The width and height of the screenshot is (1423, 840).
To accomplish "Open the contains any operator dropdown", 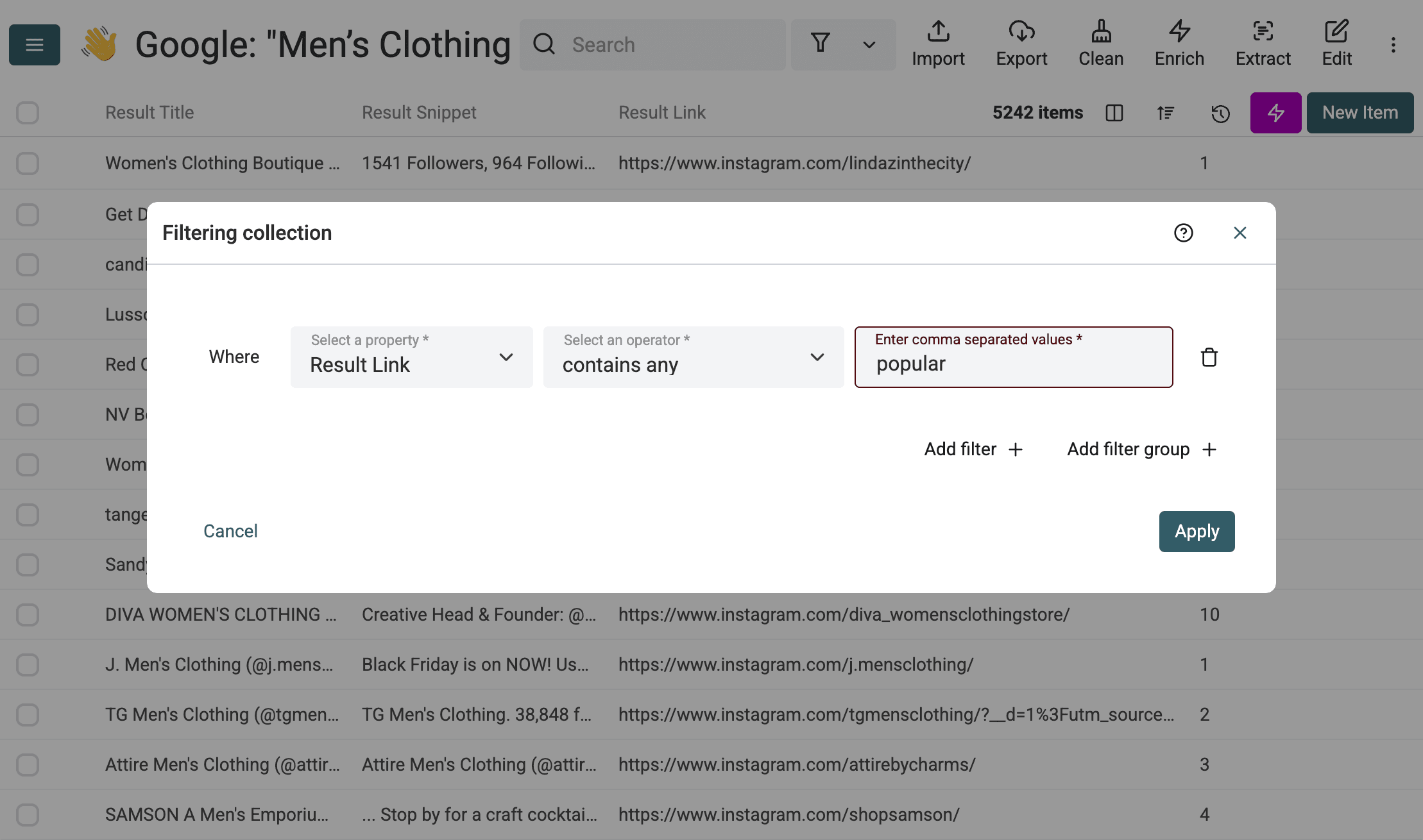I will [x=693, y=357].
